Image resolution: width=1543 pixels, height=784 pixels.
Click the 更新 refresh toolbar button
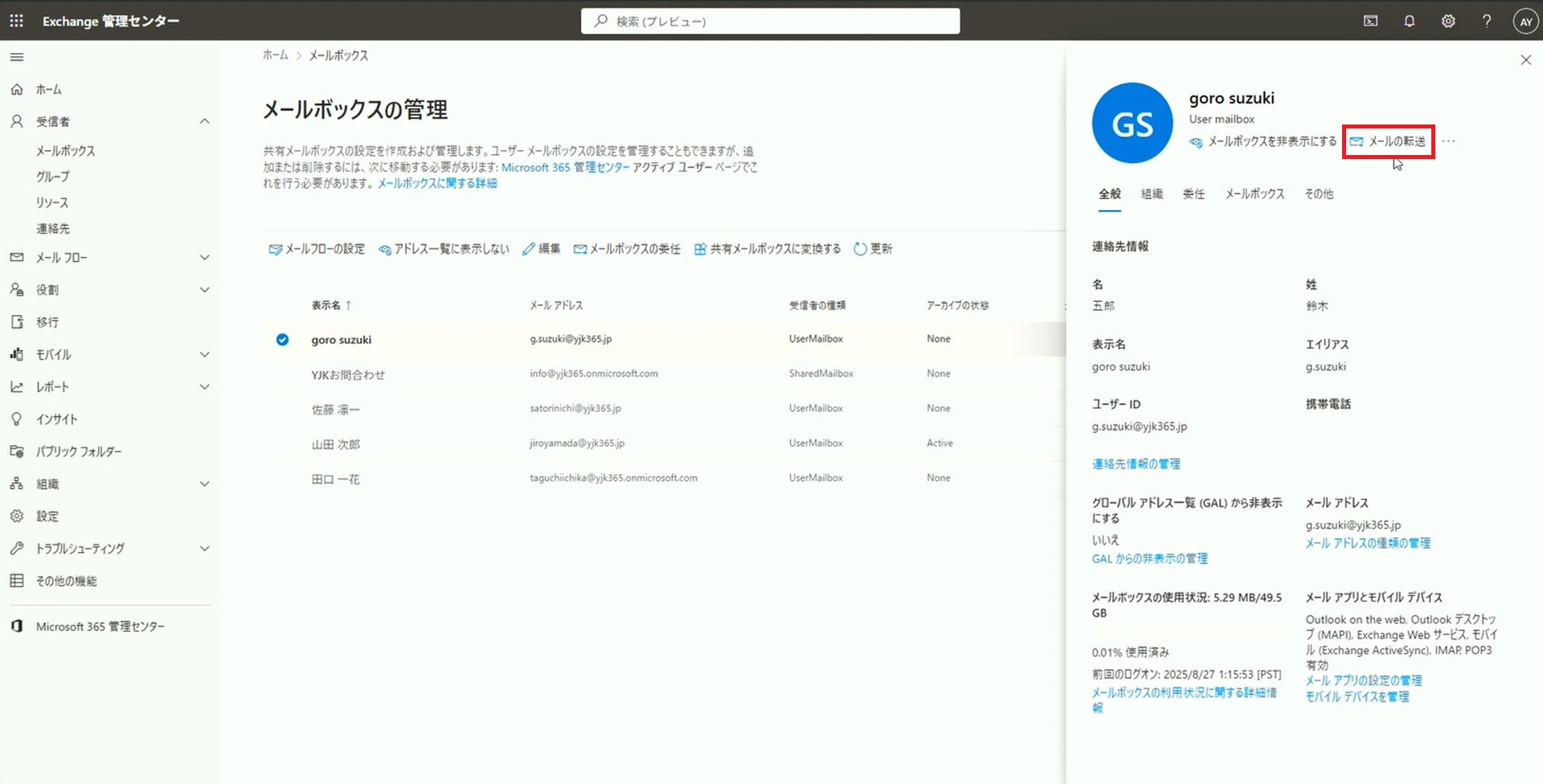point(873,249)
